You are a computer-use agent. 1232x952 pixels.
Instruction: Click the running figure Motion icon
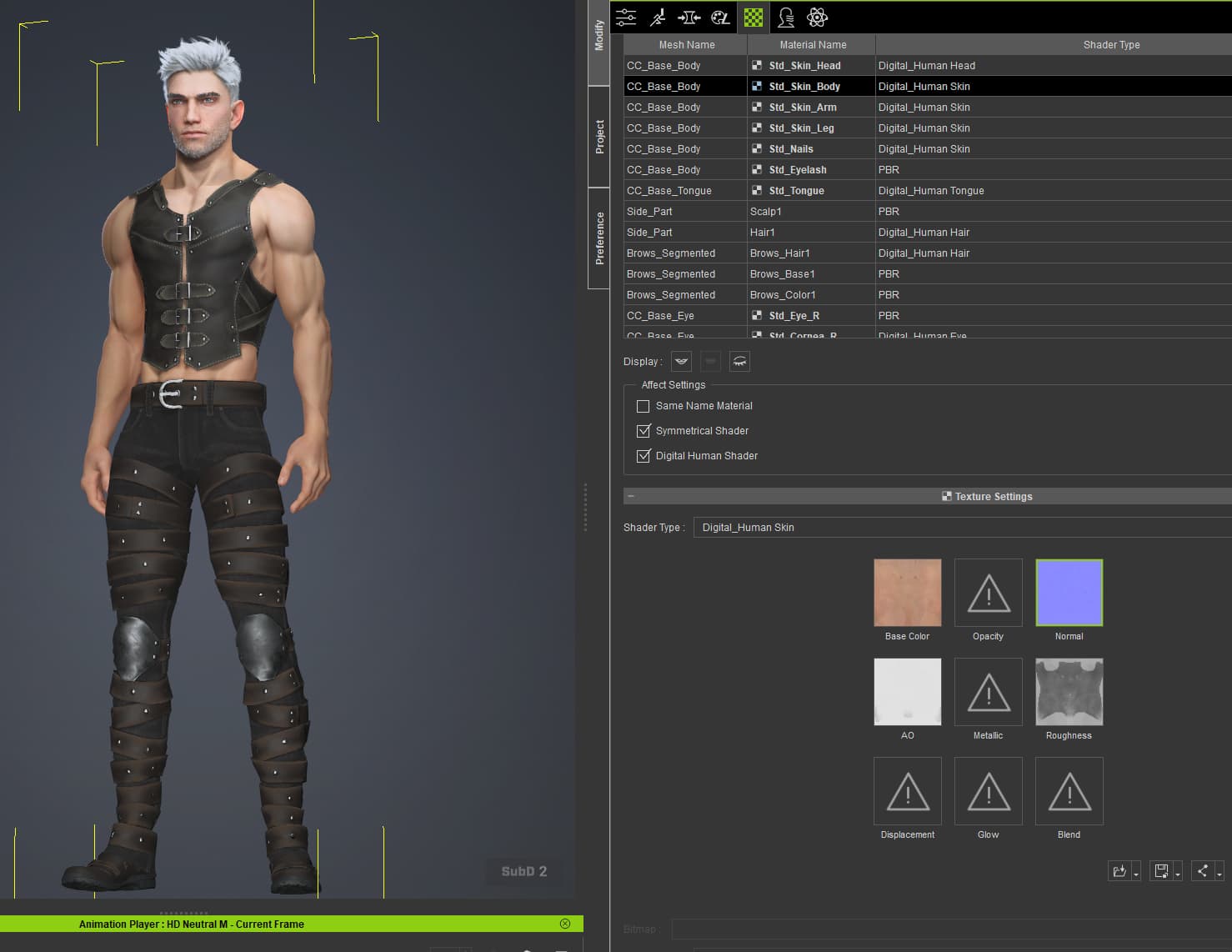pyautogui.click(x=658, y=18)
